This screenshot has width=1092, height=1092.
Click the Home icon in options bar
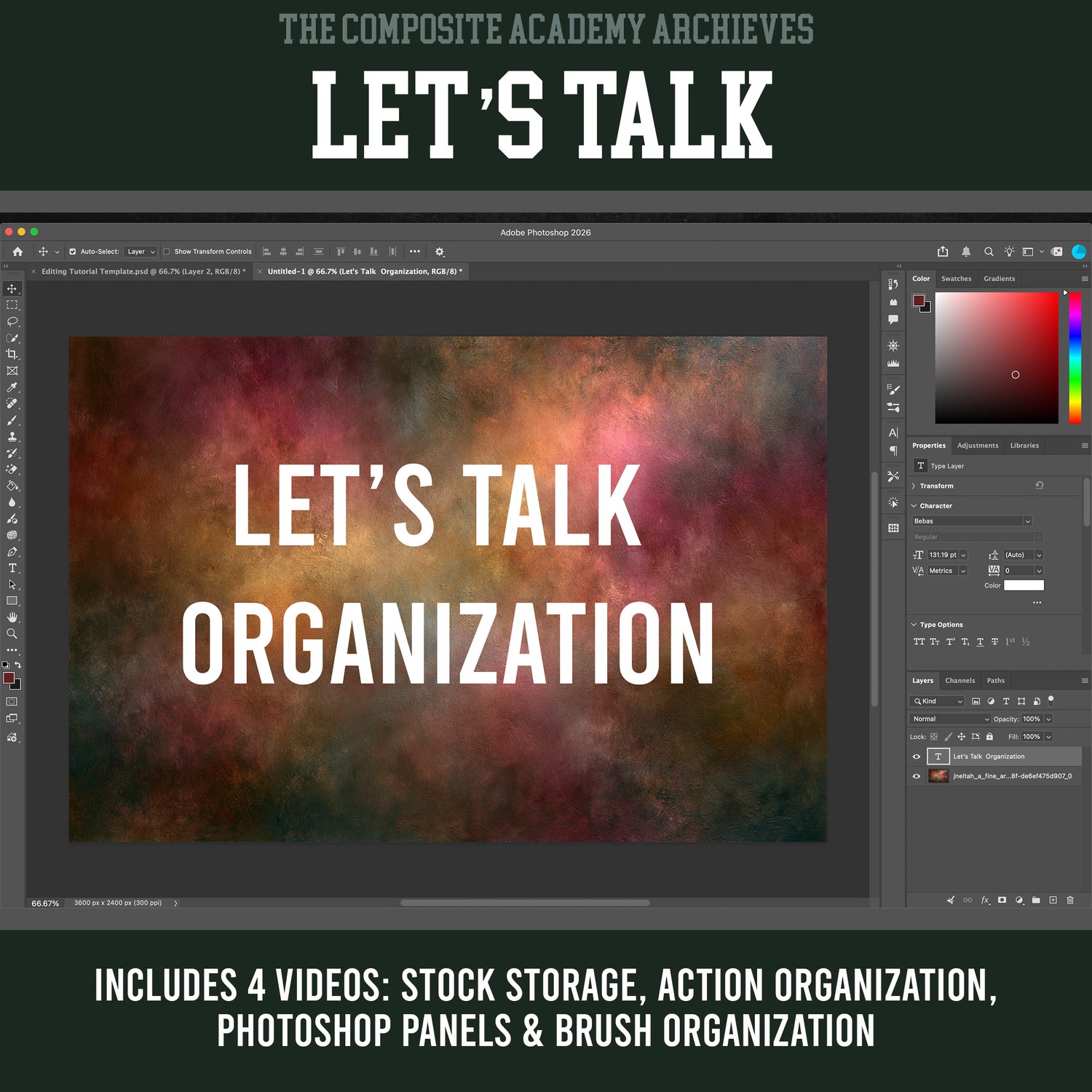click(x=17, y=252)
